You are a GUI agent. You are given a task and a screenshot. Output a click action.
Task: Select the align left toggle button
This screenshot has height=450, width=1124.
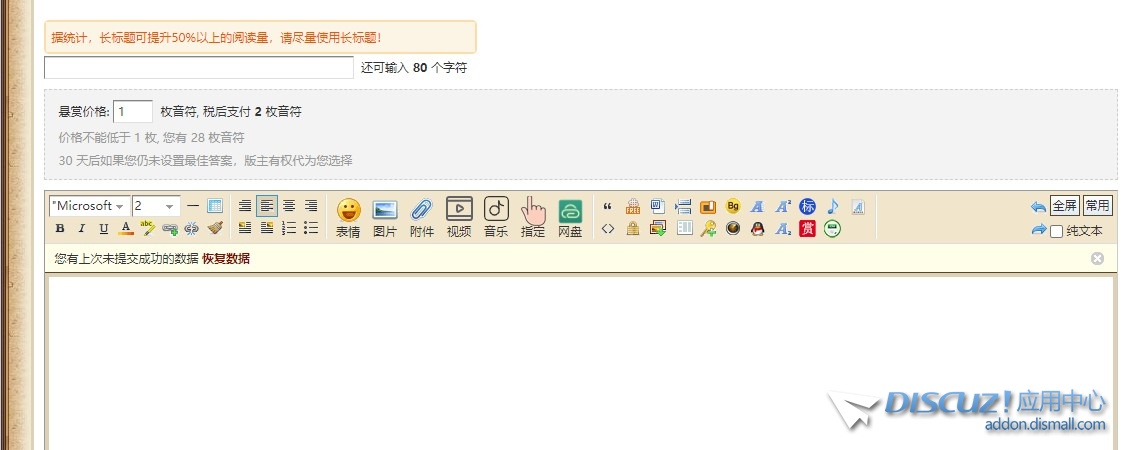pos(267,206)
